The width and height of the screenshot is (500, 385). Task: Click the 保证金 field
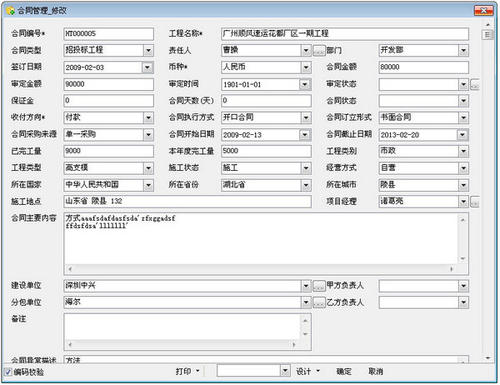[x=109, y=101]
